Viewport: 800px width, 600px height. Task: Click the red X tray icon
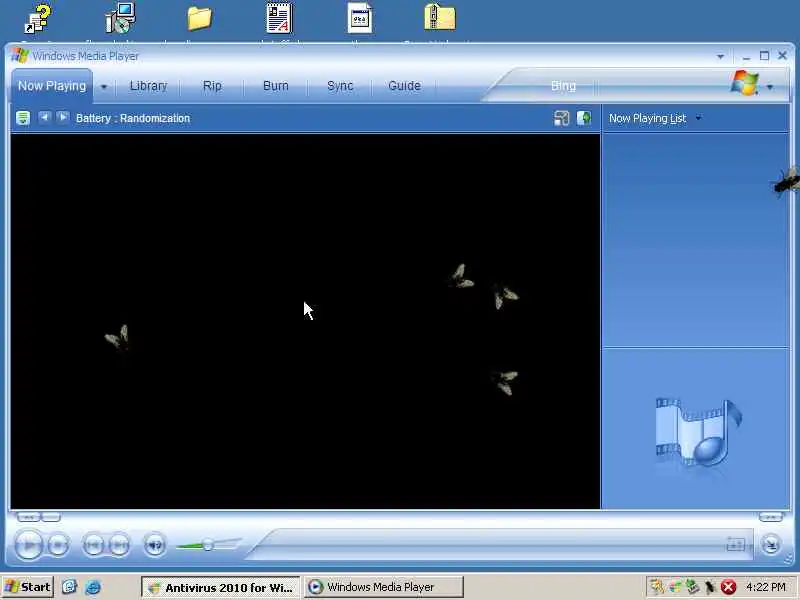(x=729, y=588)
